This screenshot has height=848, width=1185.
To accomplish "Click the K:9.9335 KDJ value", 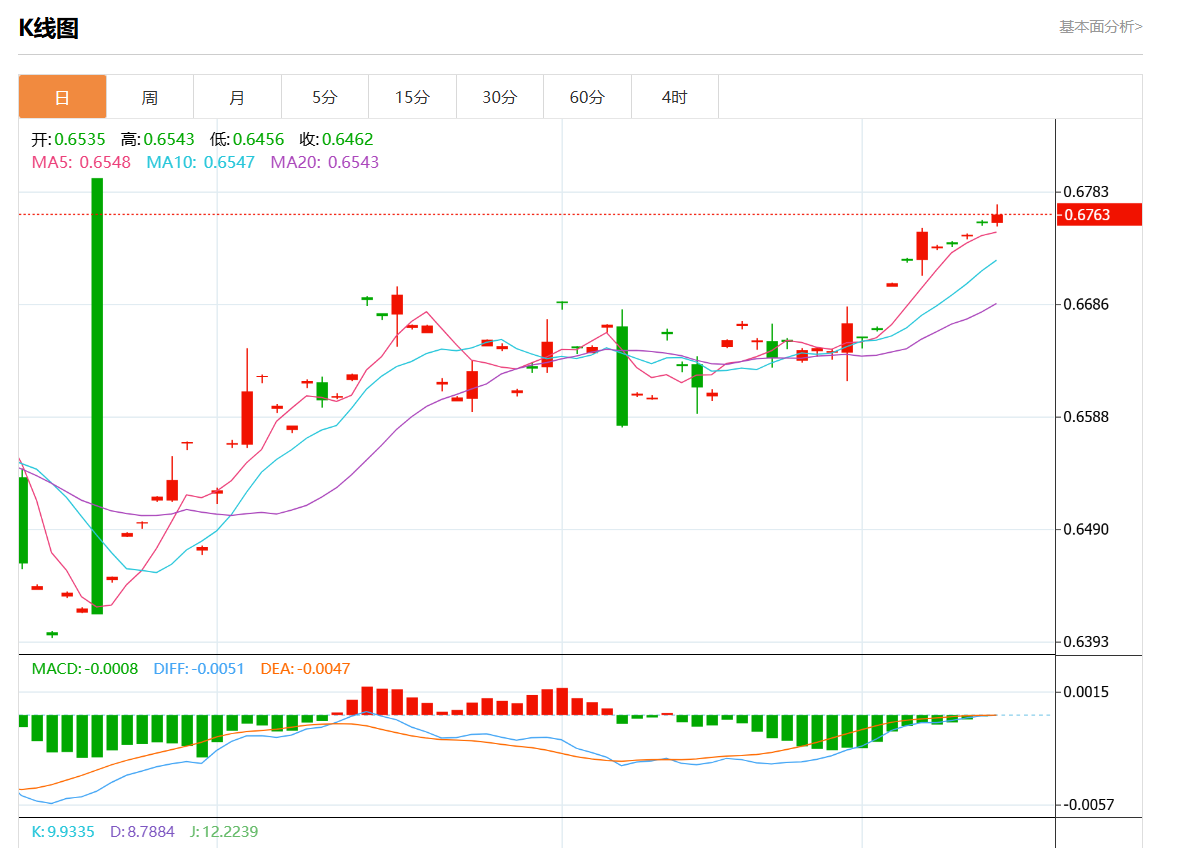I will click(63, 831).
